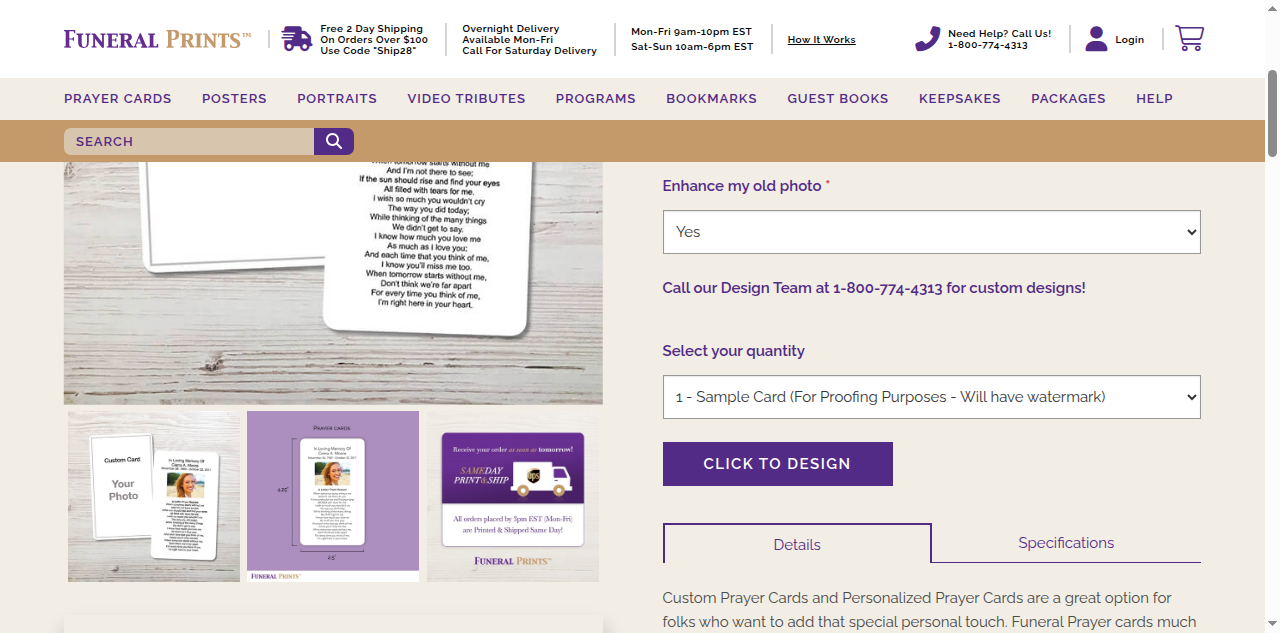The height and width of the screenshot is (633, 1280).
Task: Open the Programs menu
Action: tap(596, 98)
